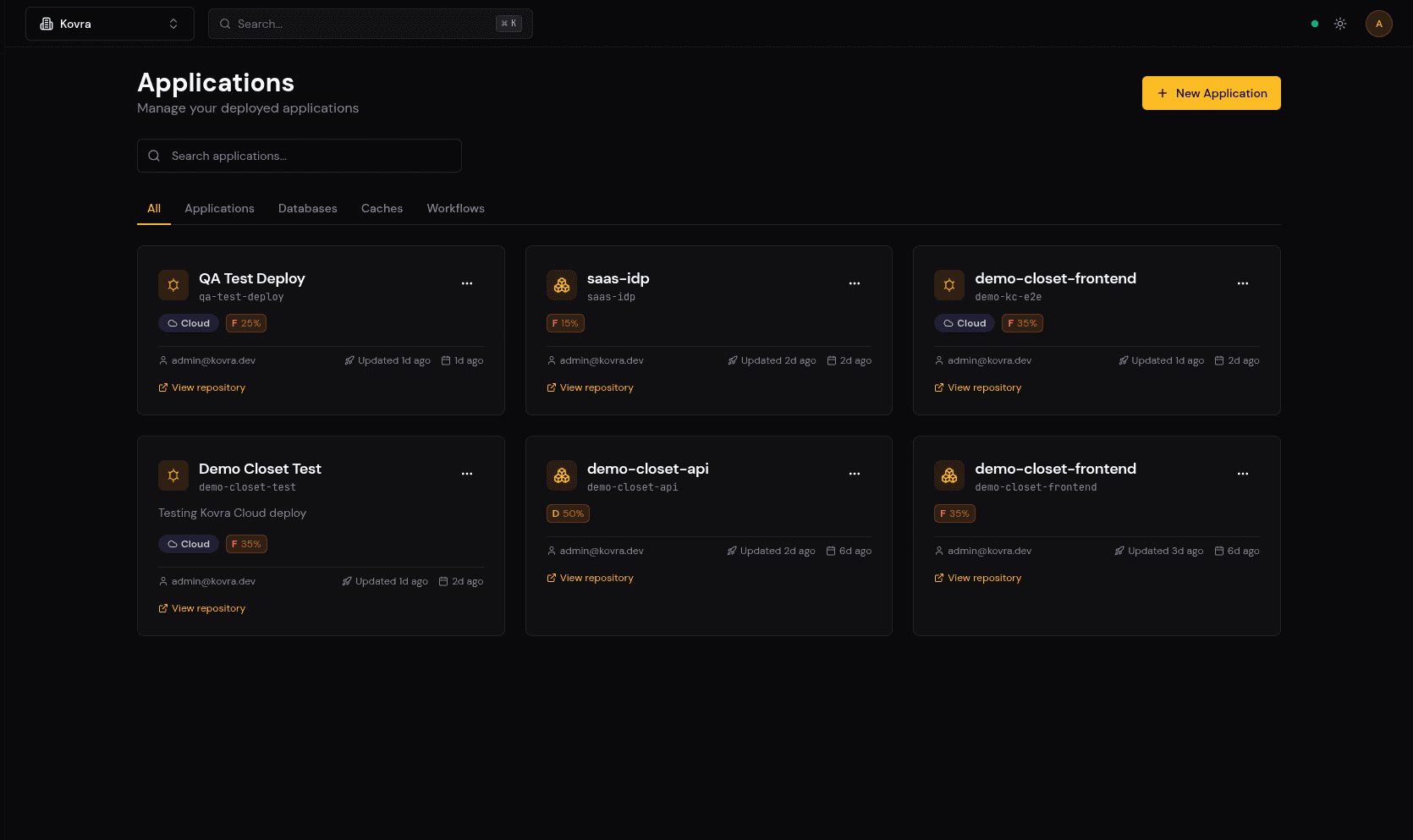Click the Demo Closet Test card title
Screen dimensions: 1413x840
tap(260, 469)
